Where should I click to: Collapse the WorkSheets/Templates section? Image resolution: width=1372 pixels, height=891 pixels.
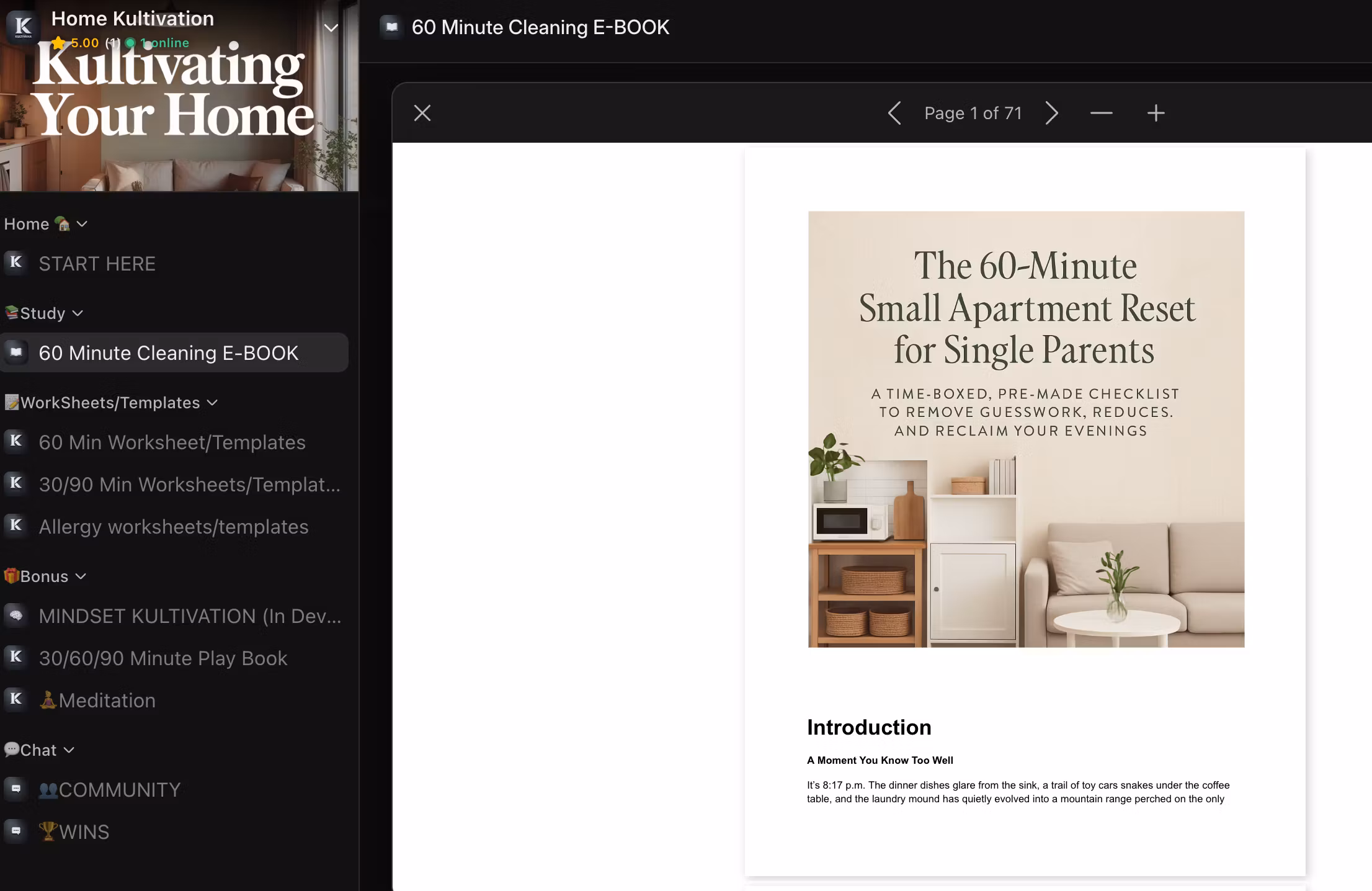(x=213, y=403)
